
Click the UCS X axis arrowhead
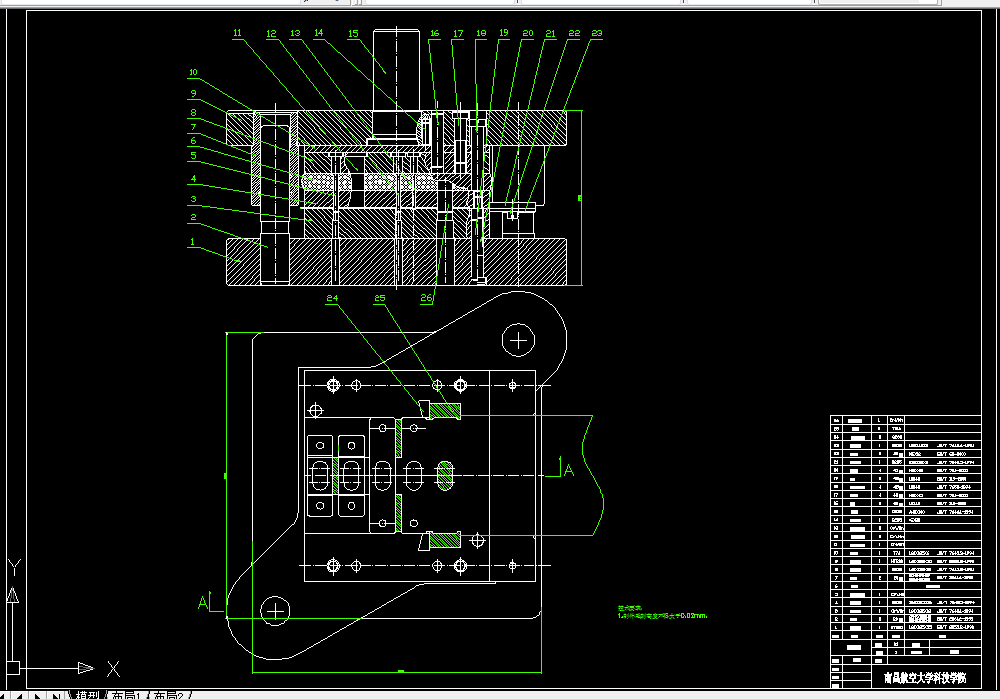click(85, 668)
